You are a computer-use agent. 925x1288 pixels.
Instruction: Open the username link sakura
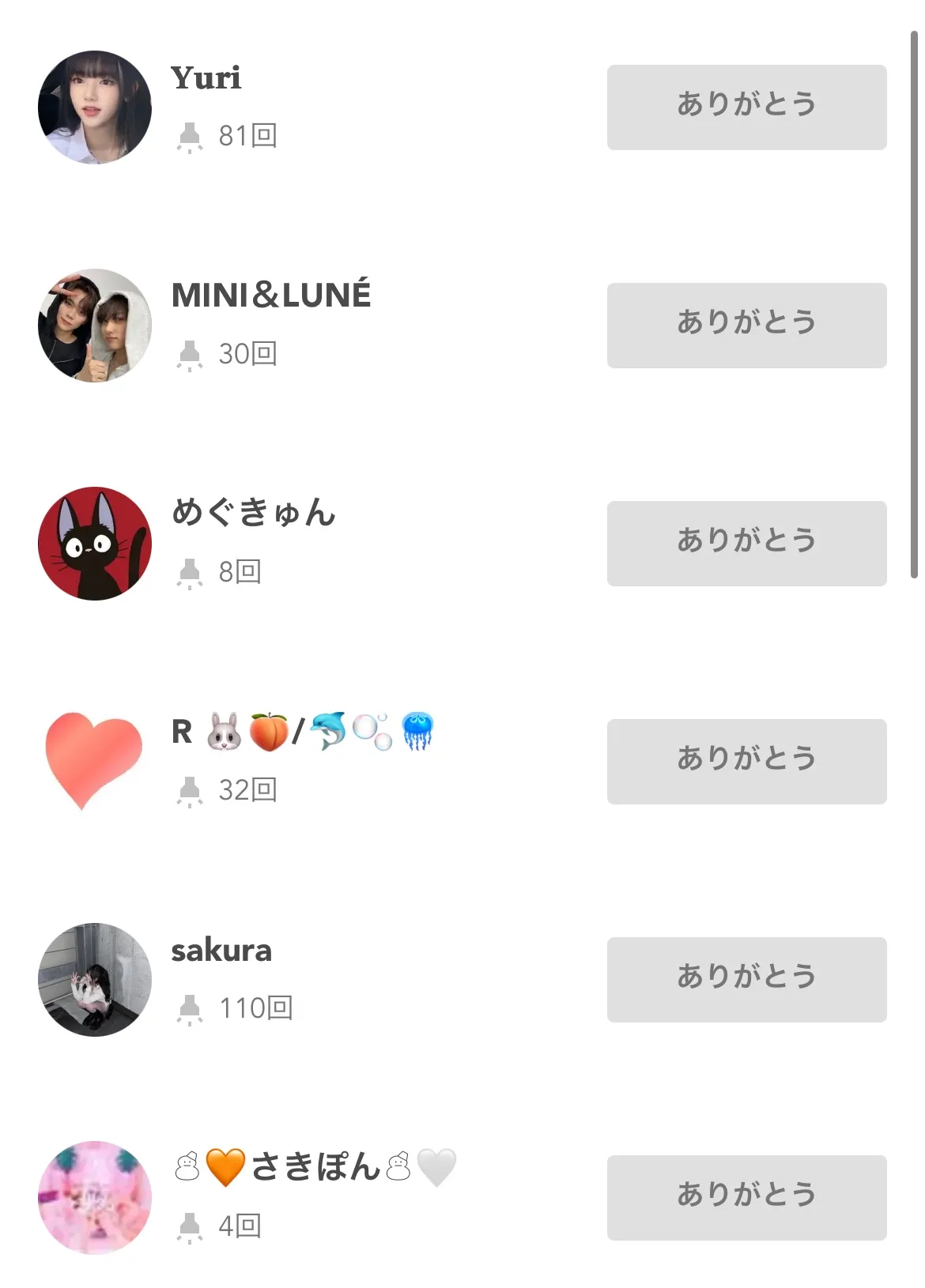[x=221, y=951]
